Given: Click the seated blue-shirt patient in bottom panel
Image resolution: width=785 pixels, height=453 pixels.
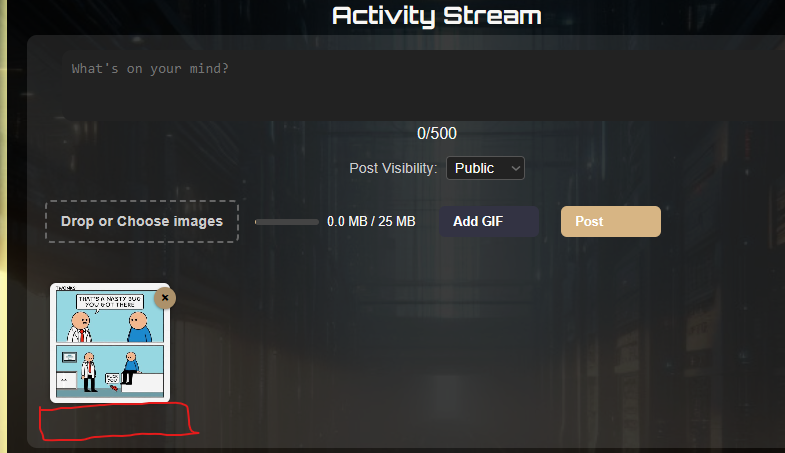Looking at the screenshot, I should [x=131, y=367].
